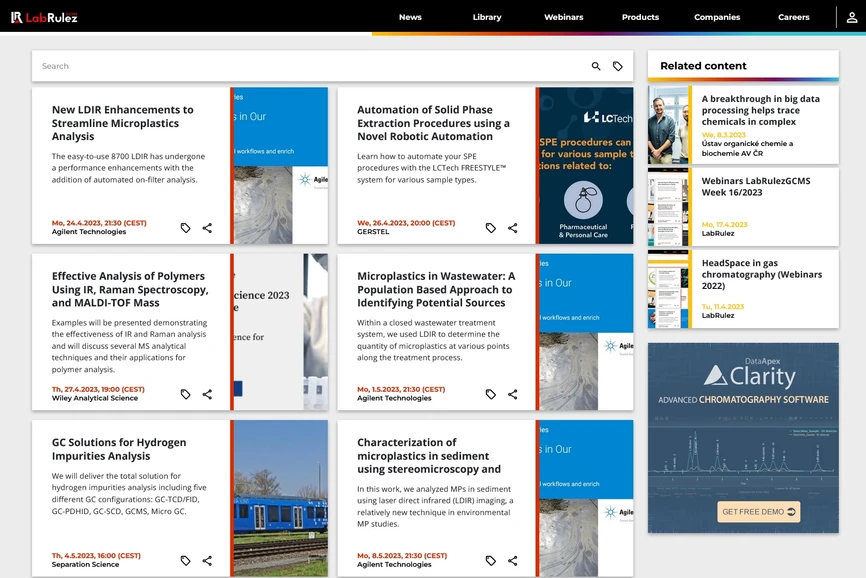Open Effective Analysis of Polymers title

[x=130, y=289]
